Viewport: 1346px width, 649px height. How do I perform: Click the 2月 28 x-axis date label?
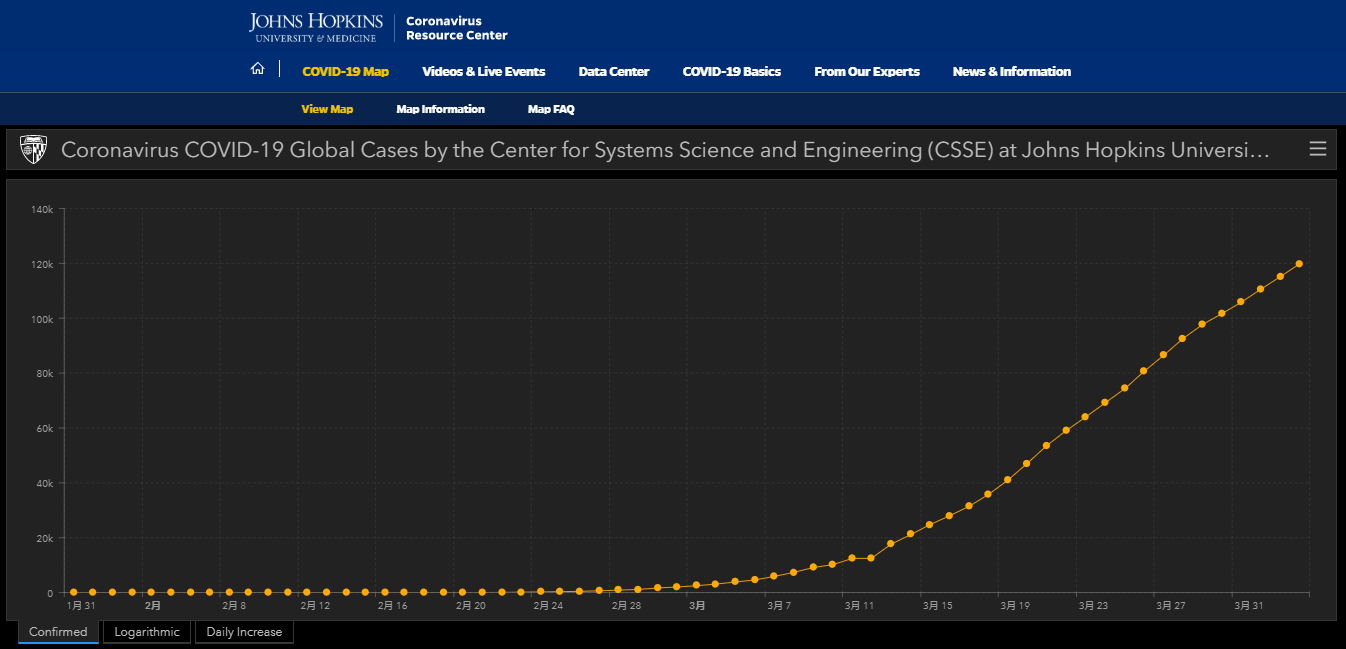tap(627, 606)
